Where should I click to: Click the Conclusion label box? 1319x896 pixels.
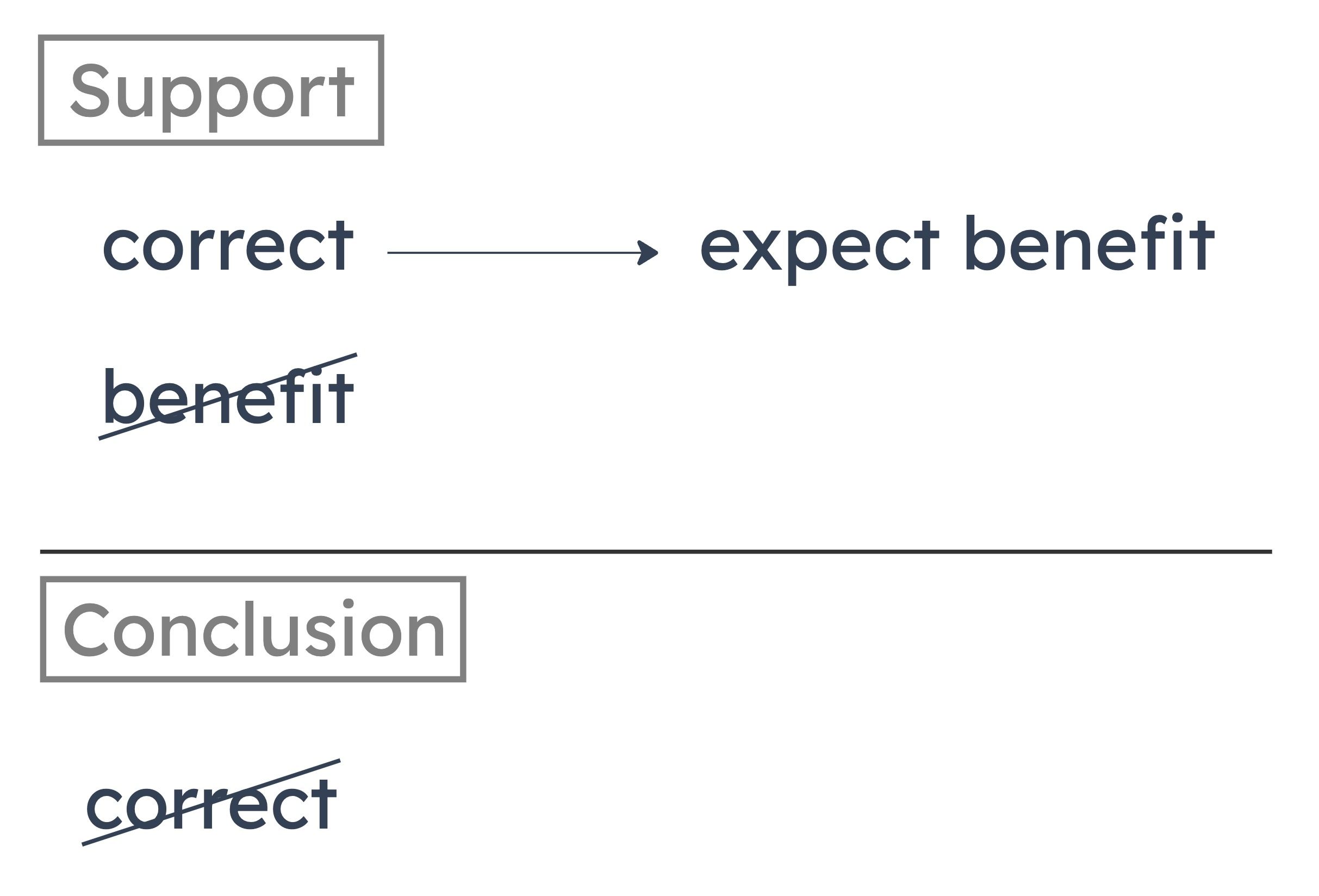(253, 629)
